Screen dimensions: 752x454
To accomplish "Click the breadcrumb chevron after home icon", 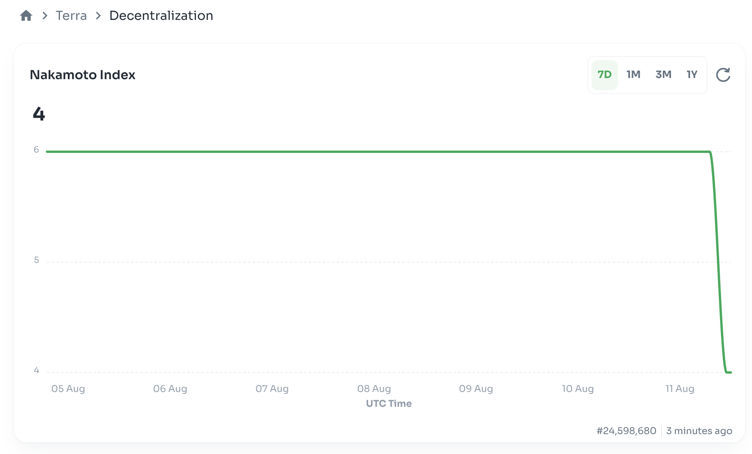I will coord(45,16).
